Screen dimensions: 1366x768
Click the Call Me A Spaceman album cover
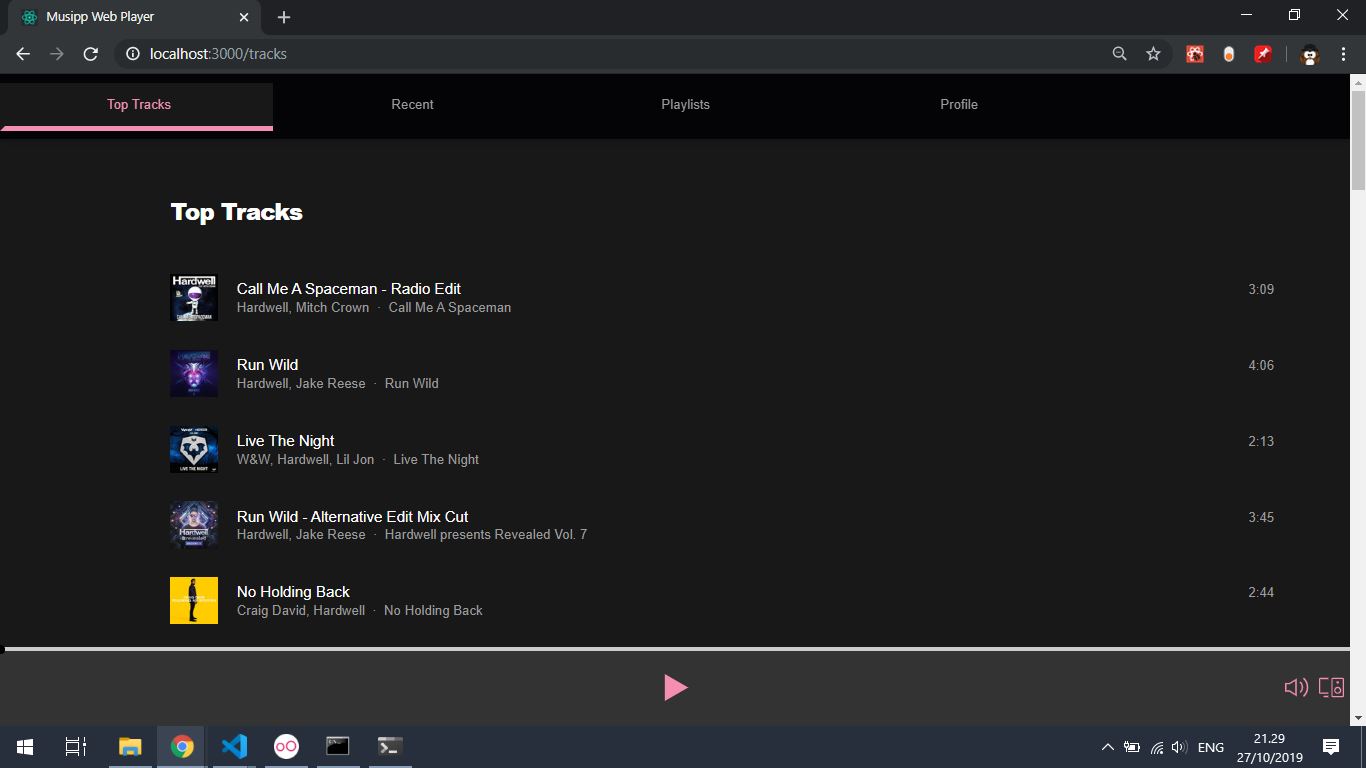pyautogui.click(x=194, y=297)
